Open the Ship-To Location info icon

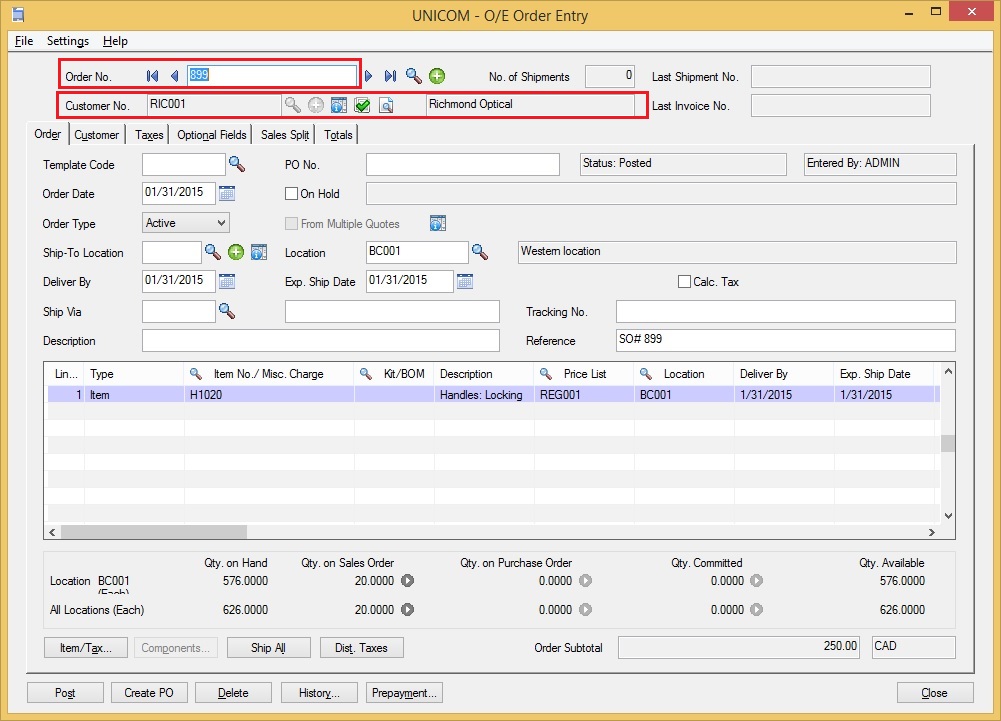coord(259,252)
